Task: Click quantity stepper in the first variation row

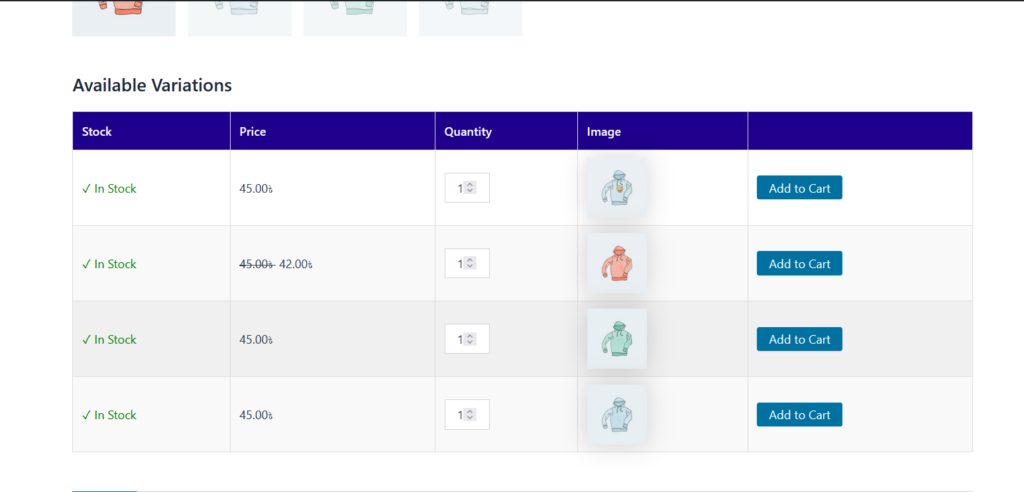Action: pyautogui.click(x=470, y=188)
